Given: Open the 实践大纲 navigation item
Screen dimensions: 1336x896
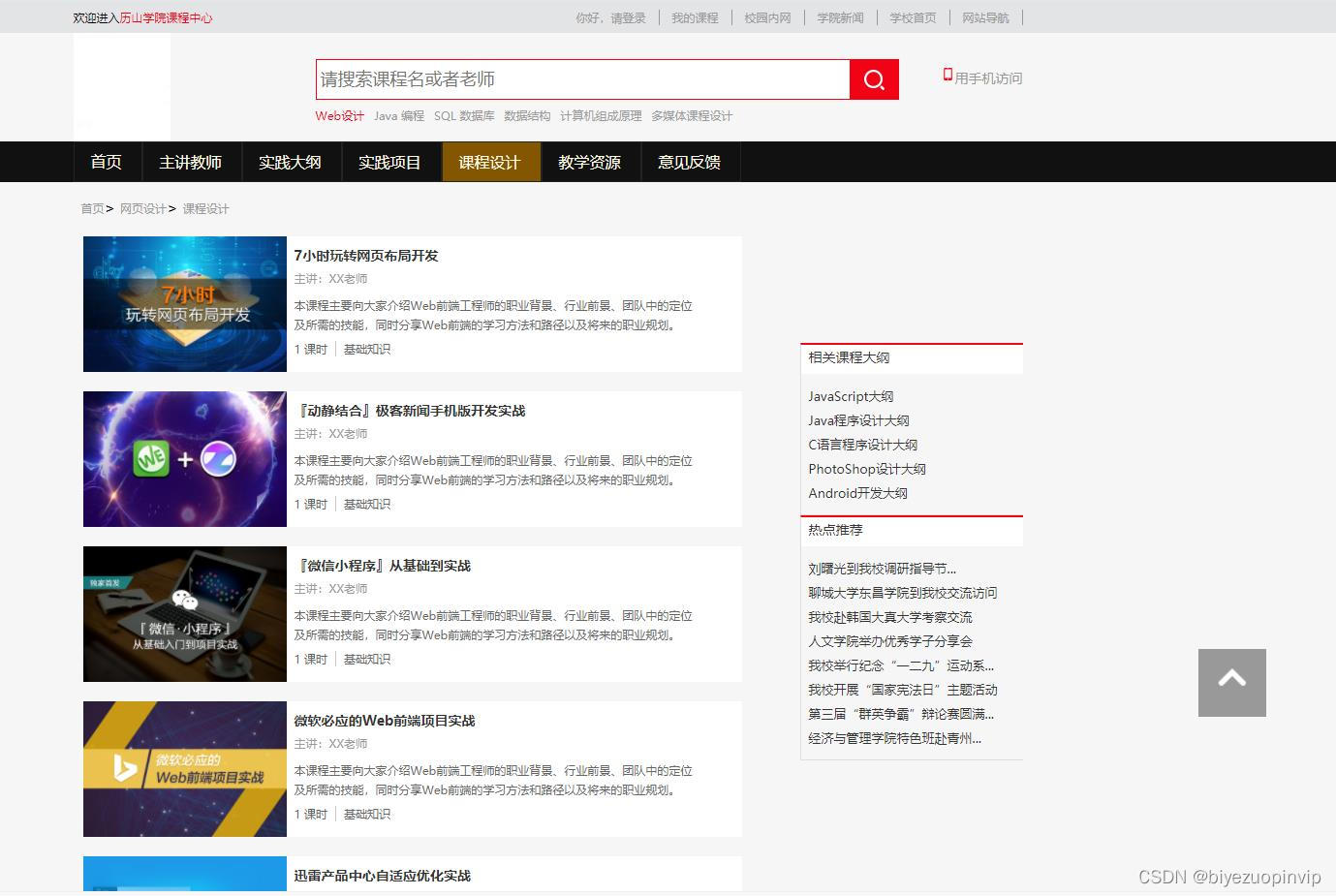Looking at the screenshot, I should point(290,162).
